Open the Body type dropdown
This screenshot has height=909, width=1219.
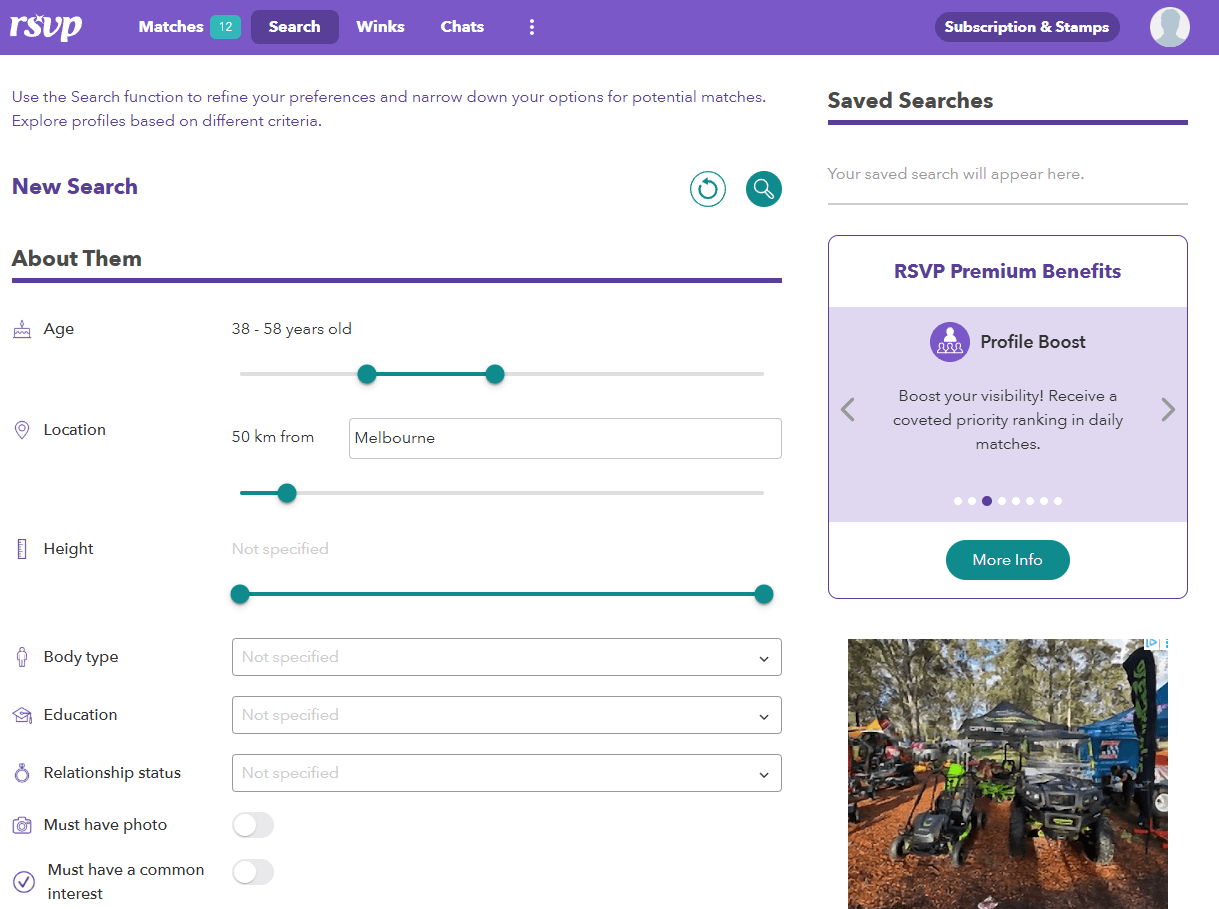tap(507, 657)
